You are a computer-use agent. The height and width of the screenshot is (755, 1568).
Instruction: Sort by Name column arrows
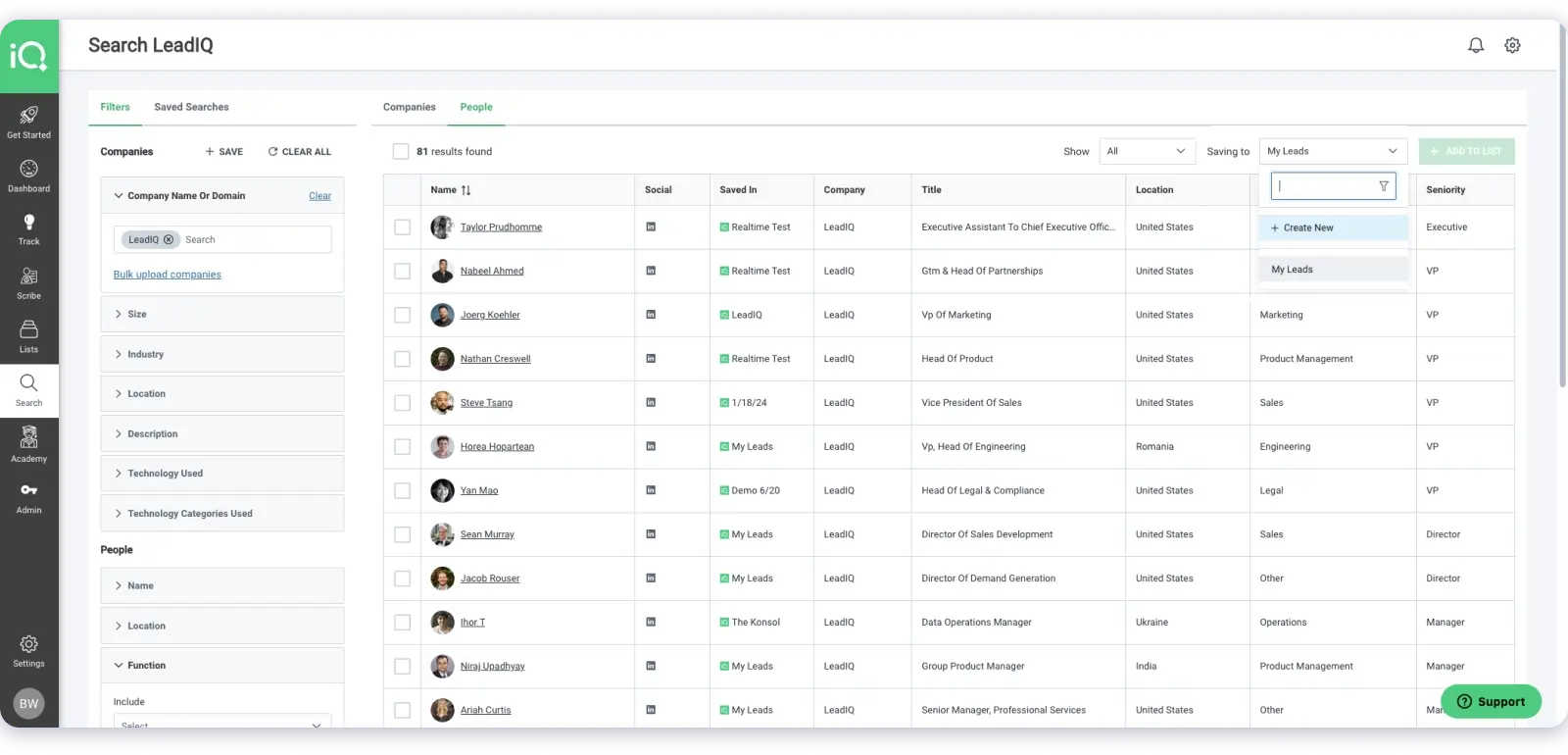[x=465, y=190]
